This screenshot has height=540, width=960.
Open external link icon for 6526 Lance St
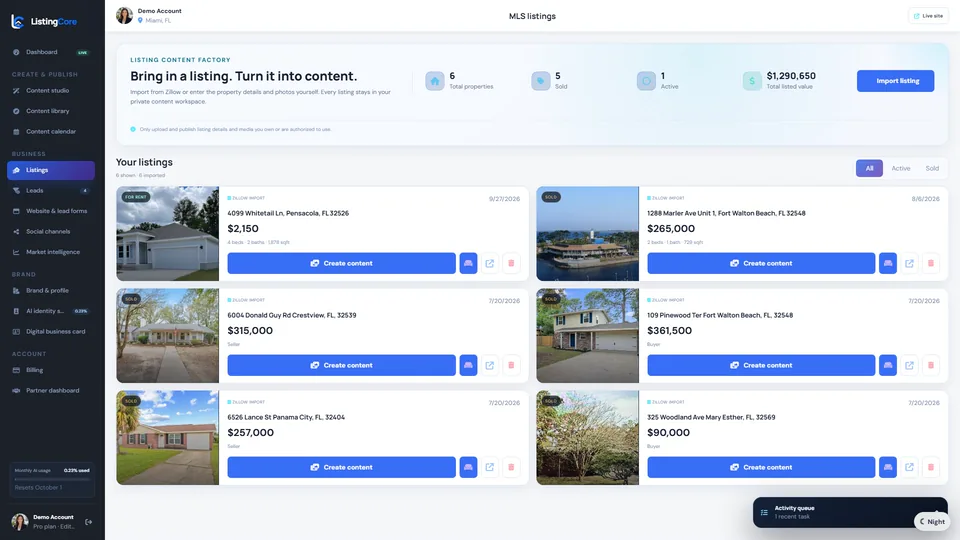(x=490, y=467)
